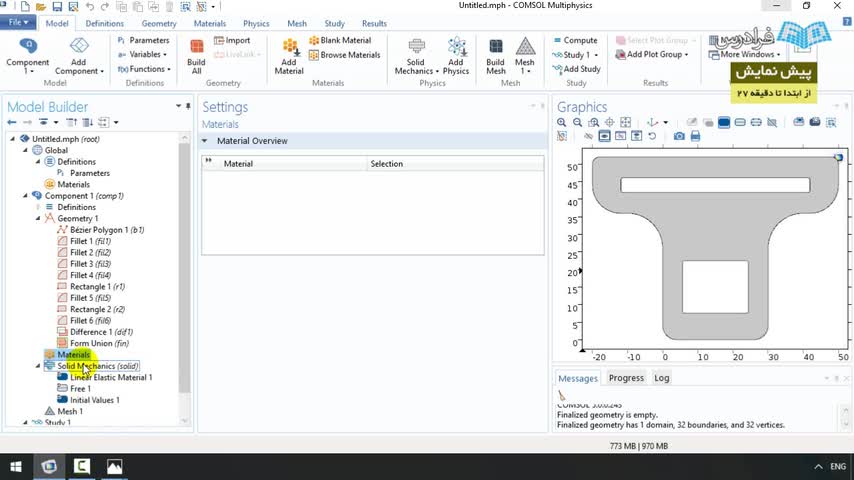Click the Zoom Box icon in Graphics toolbar
This screenshot has width=854, height=480.
coord(594,122)
